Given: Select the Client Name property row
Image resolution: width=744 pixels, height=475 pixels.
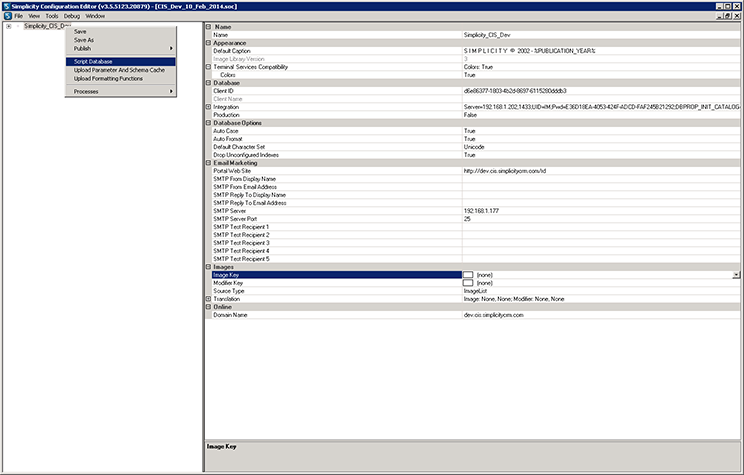Looking at the screenshot, I should point(476,99).
